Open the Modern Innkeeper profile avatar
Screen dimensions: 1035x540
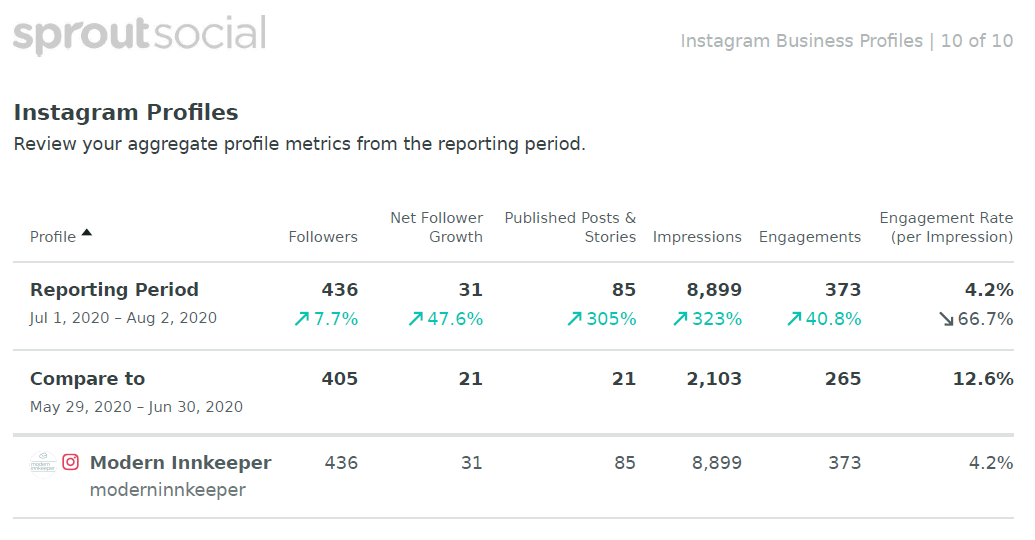tap(43, 464)
